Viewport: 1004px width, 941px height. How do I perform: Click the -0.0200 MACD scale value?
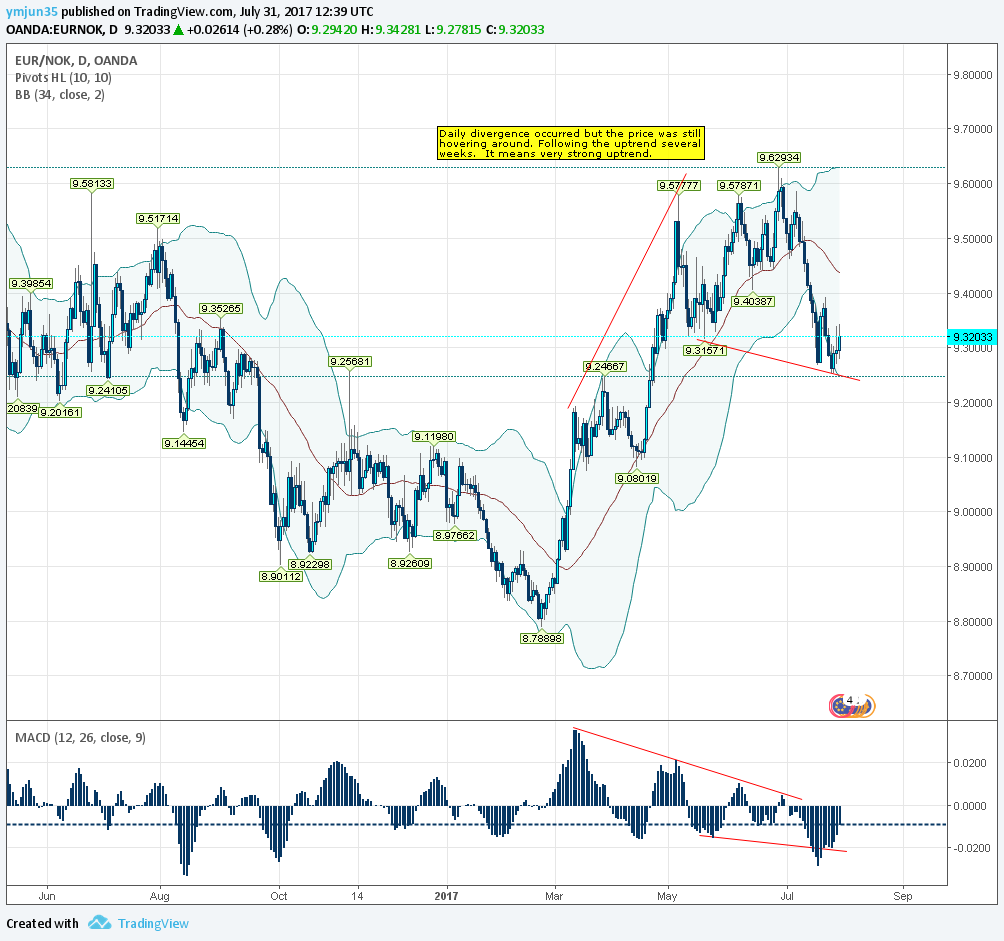tap(970, 848)
